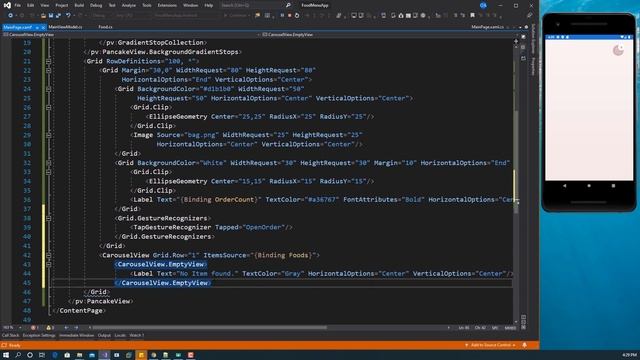Click the navigate back arrow below editor

click(66, 327)
